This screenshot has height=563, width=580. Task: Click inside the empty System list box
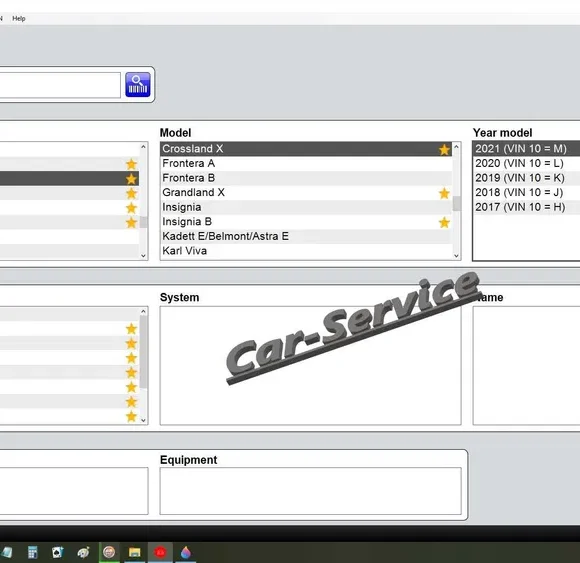(310, 365)
